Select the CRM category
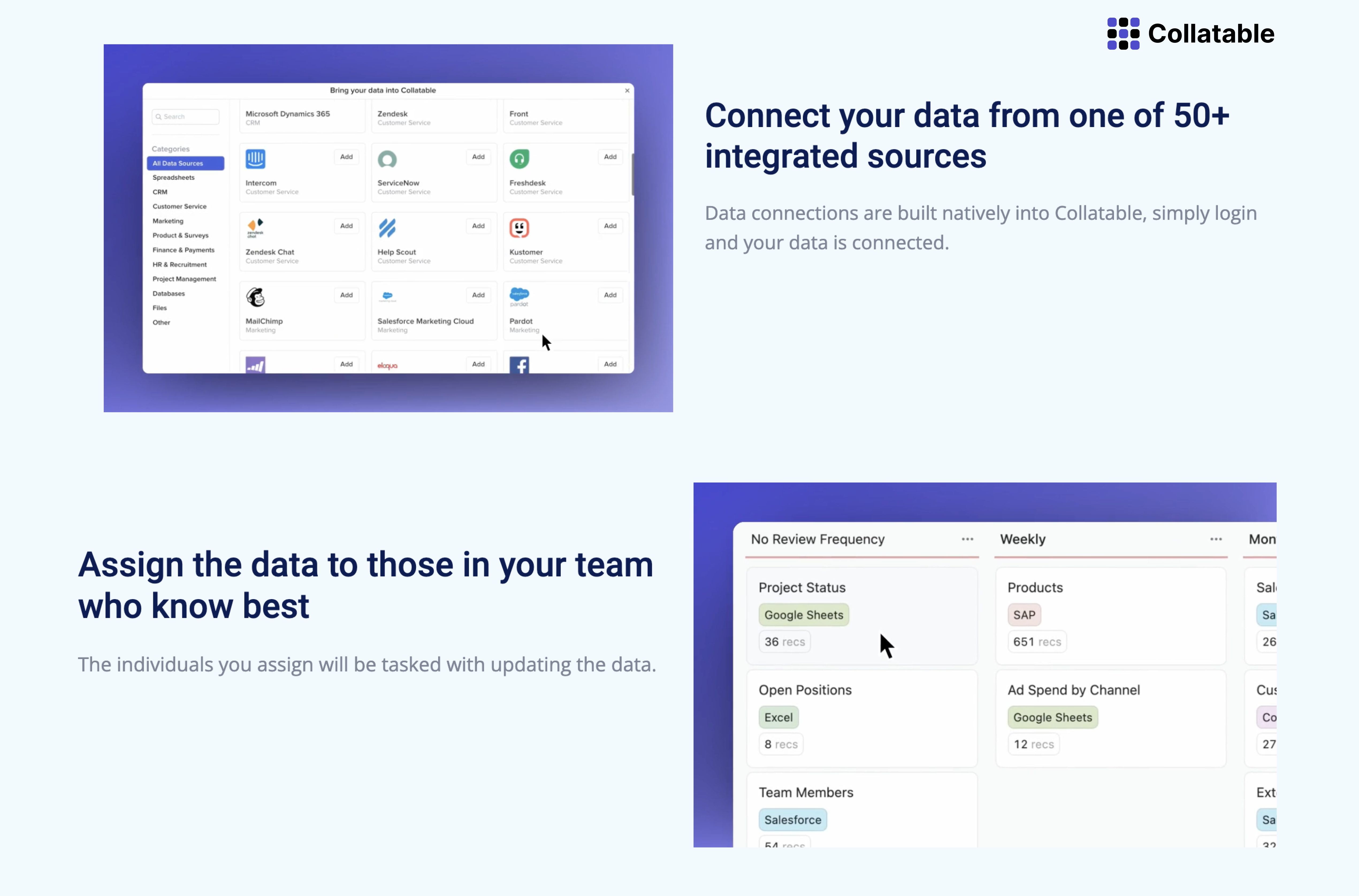Viewport: 1359px width, 896px height. pos(159,192)
